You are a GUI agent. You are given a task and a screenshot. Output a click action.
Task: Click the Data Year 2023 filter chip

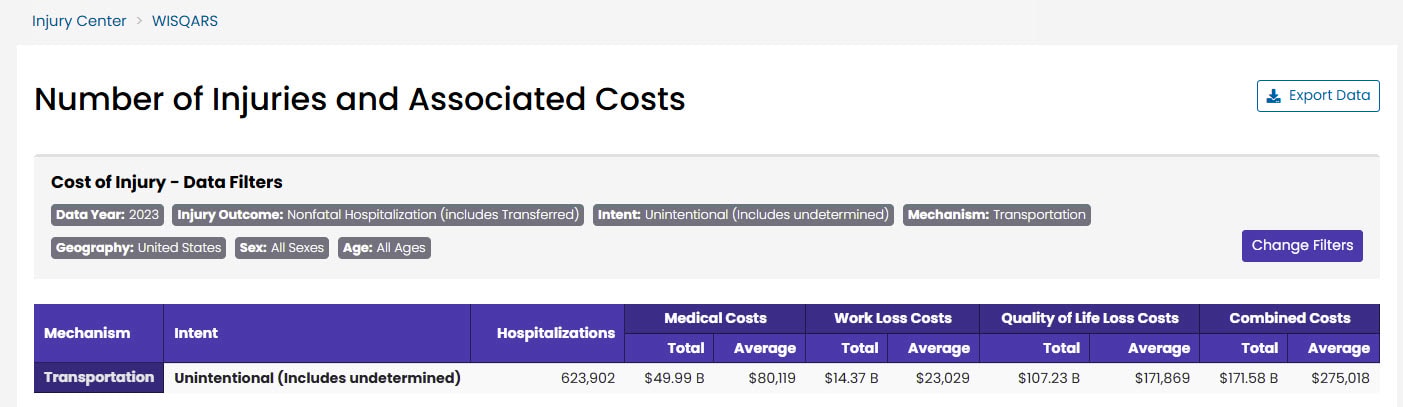coord(108,215)
